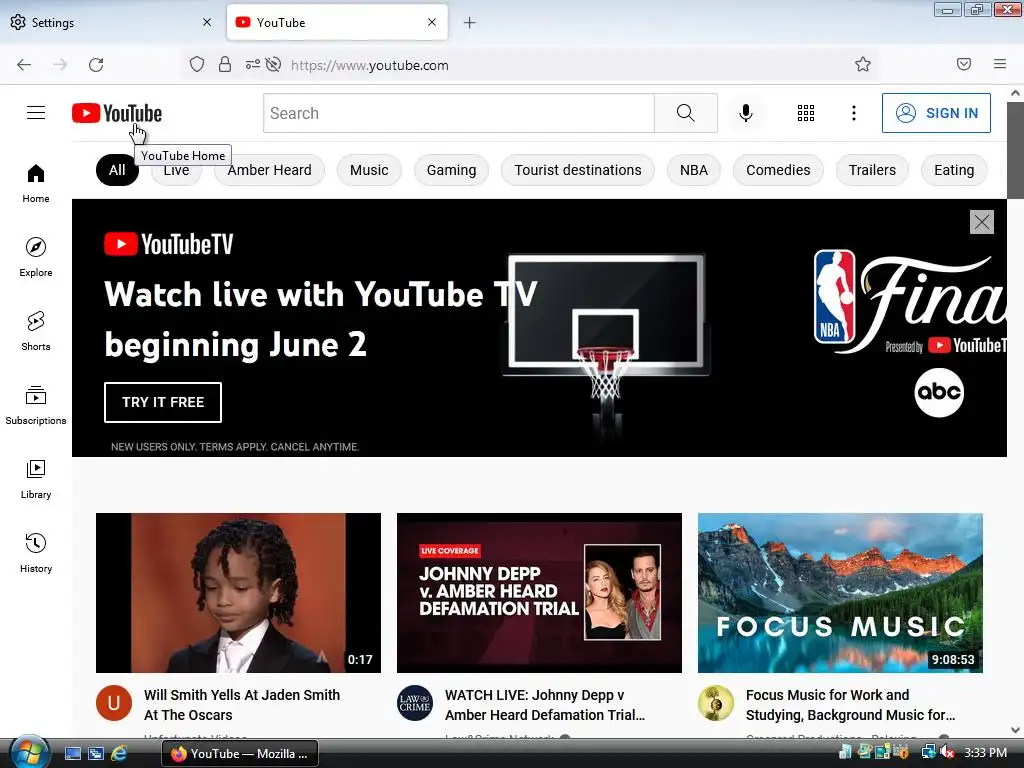Open site permissions icon in address bar
This screenshot has width=1024, height=768.
[x=253, y=65]
